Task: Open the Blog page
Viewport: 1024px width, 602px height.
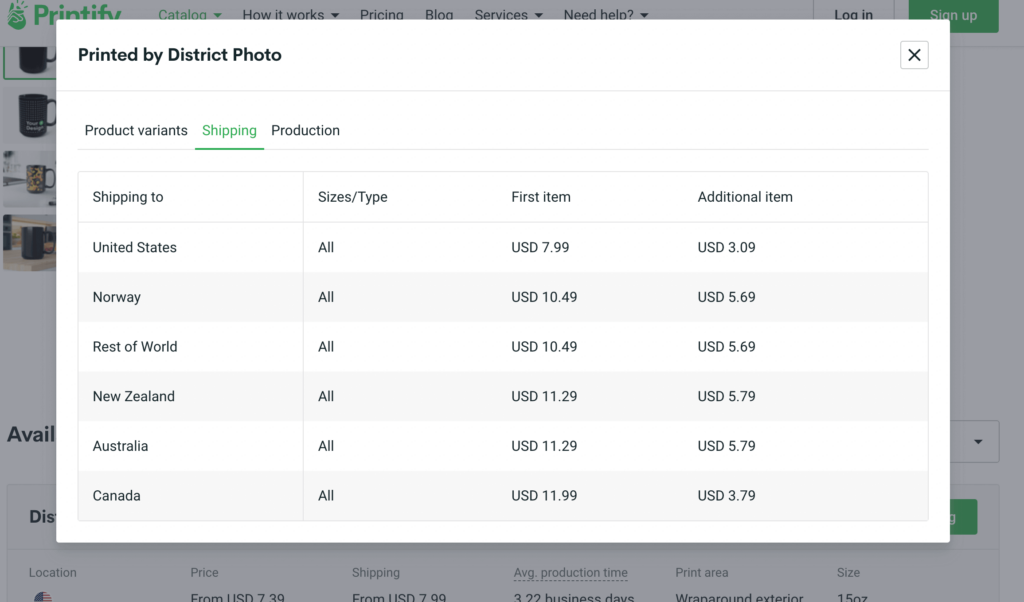Action: click(x=439, y=14)
